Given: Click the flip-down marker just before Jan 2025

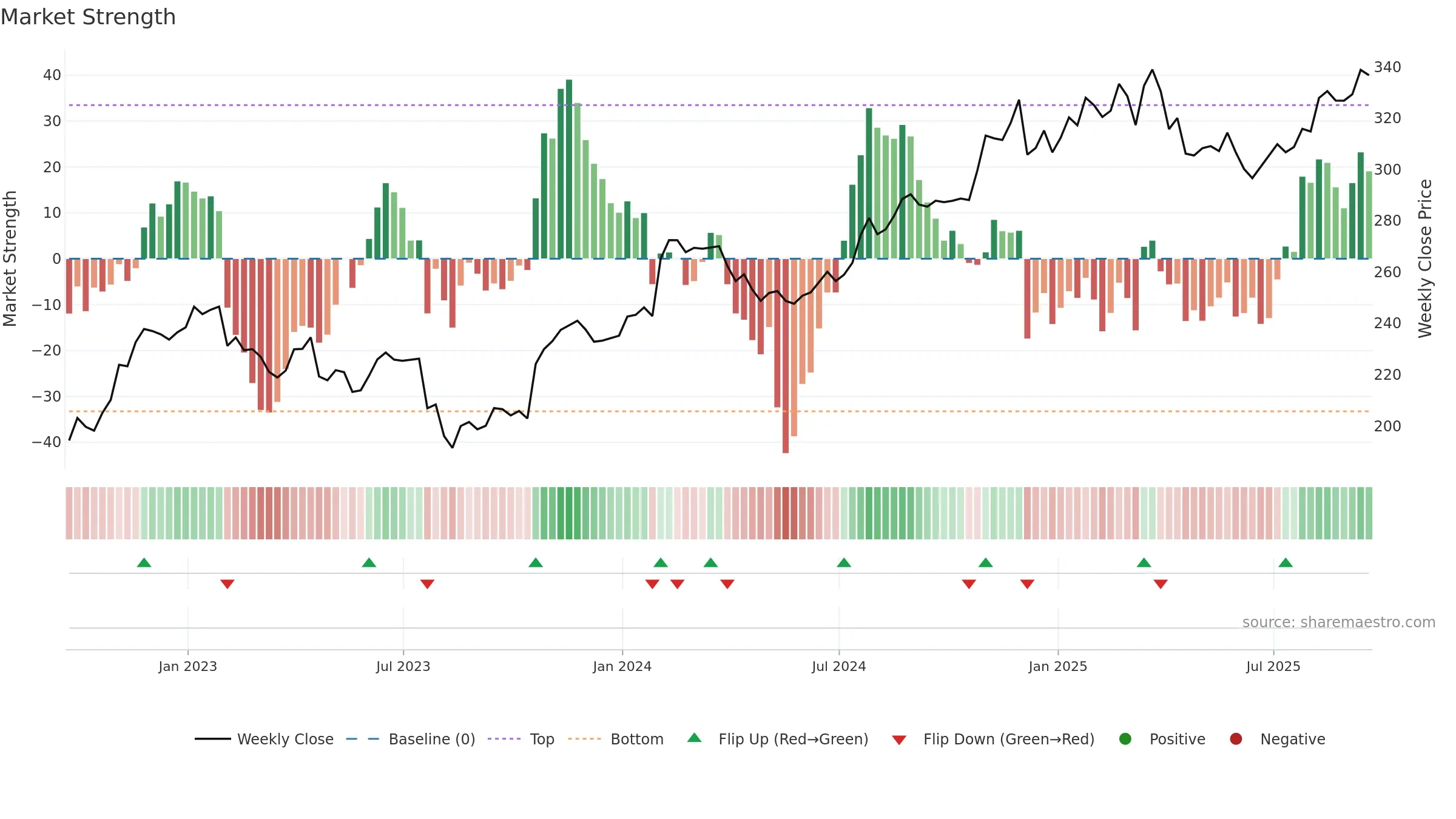Looking at the screenshot, I should tap(1027, 584).
